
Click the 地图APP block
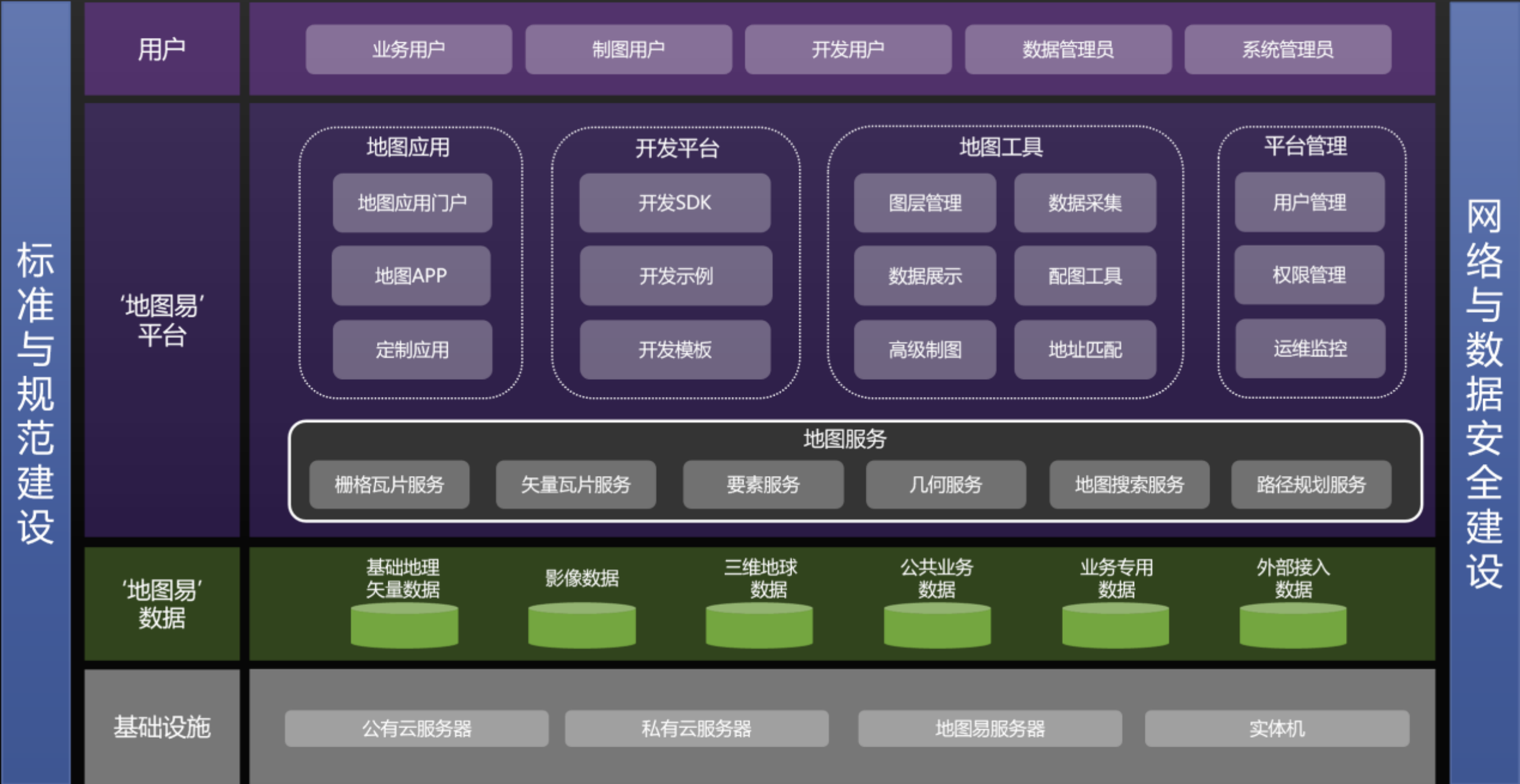point(411,276)
